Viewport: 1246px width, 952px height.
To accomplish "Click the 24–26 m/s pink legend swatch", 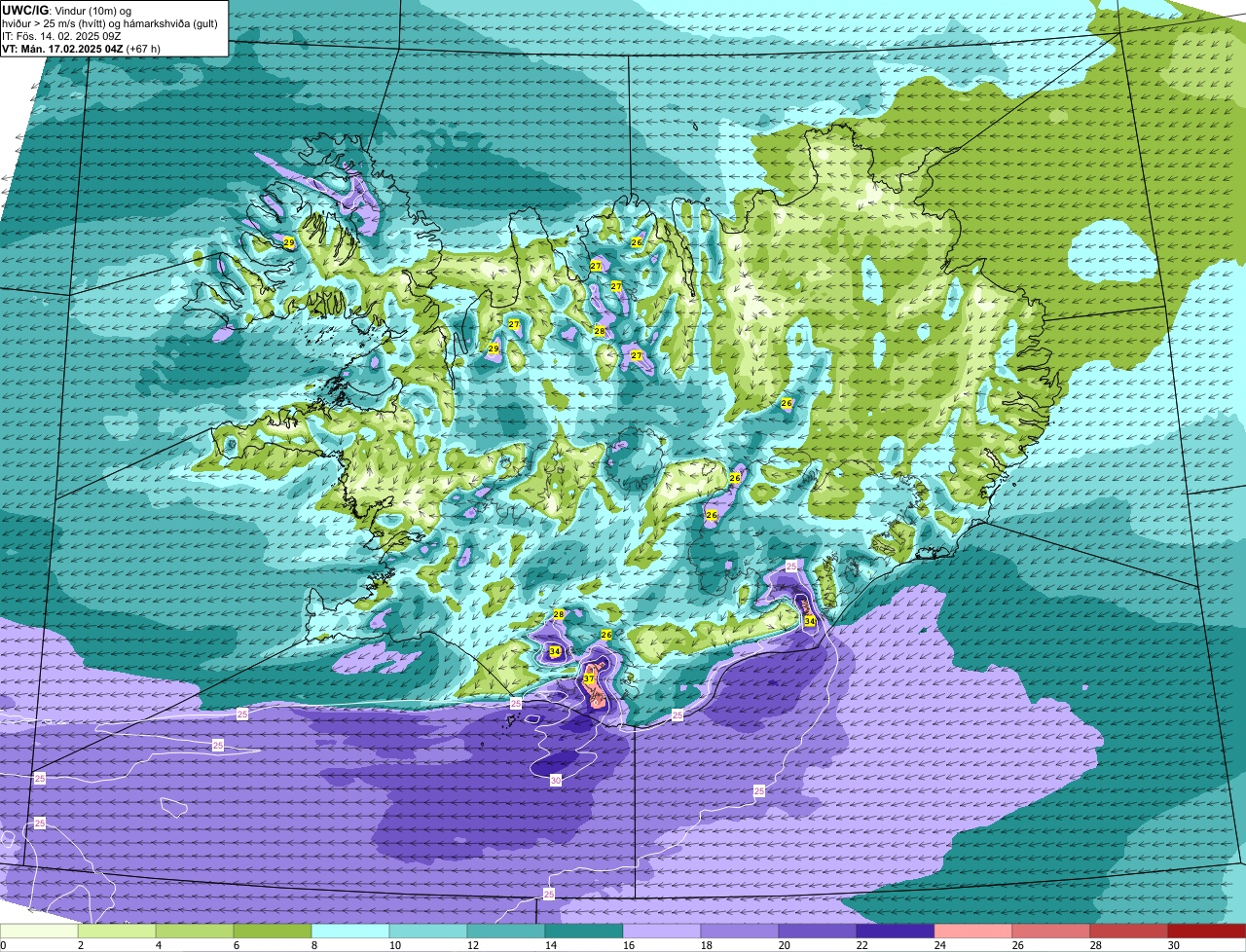I will point(973,932).
